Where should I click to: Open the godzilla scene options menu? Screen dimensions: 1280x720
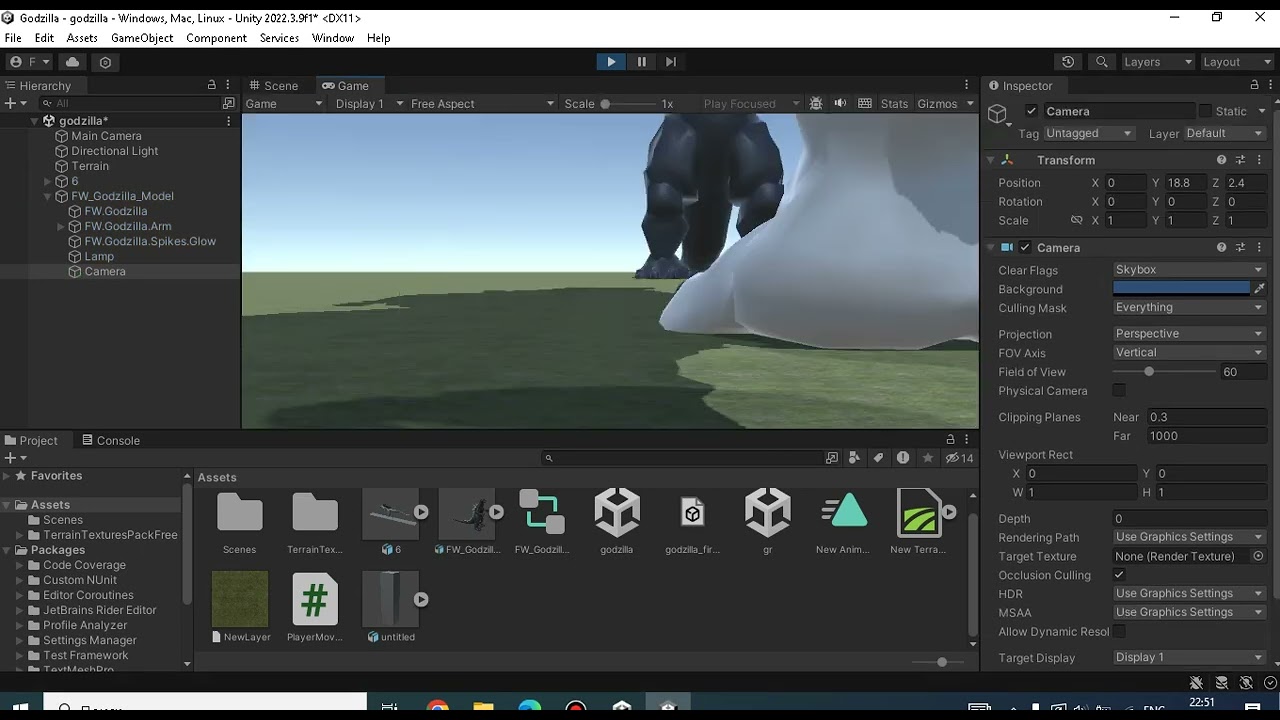[x=228, y=121]
